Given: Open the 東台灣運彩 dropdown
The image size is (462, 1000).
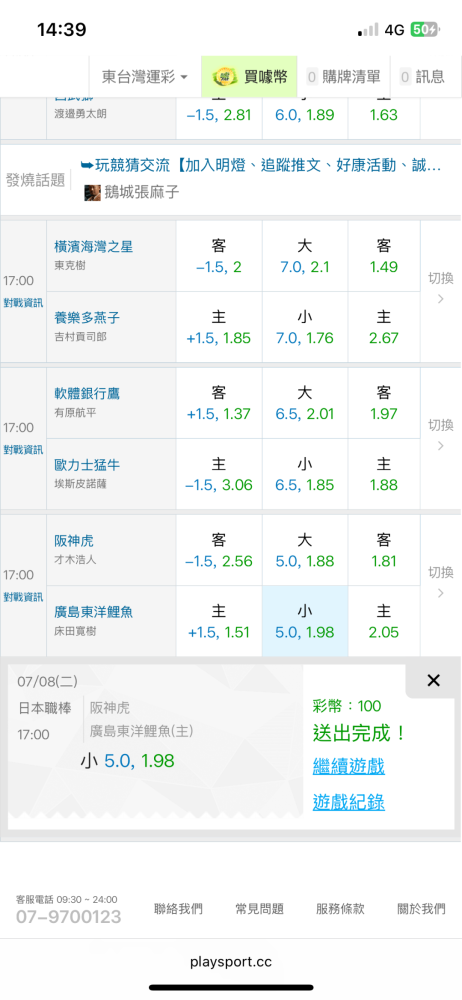Looking at the screenshot, I should tap(145, 77).
